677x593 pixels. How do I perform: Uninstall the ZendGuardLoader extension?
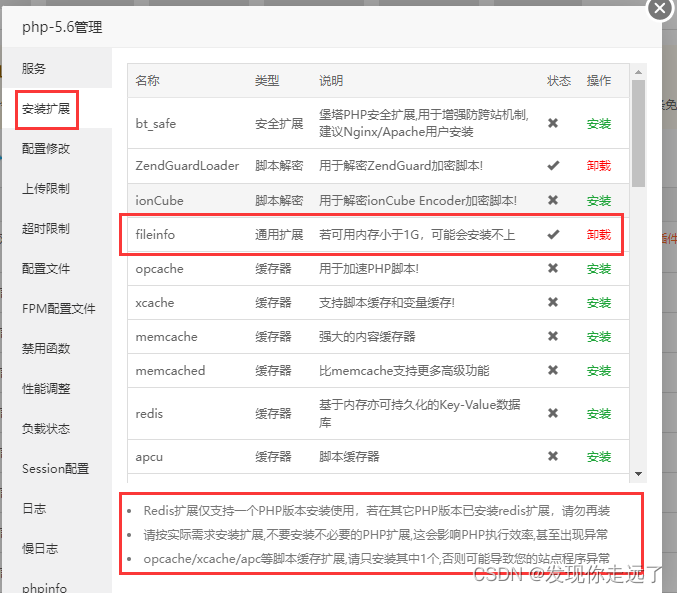(x=598, y=165)
